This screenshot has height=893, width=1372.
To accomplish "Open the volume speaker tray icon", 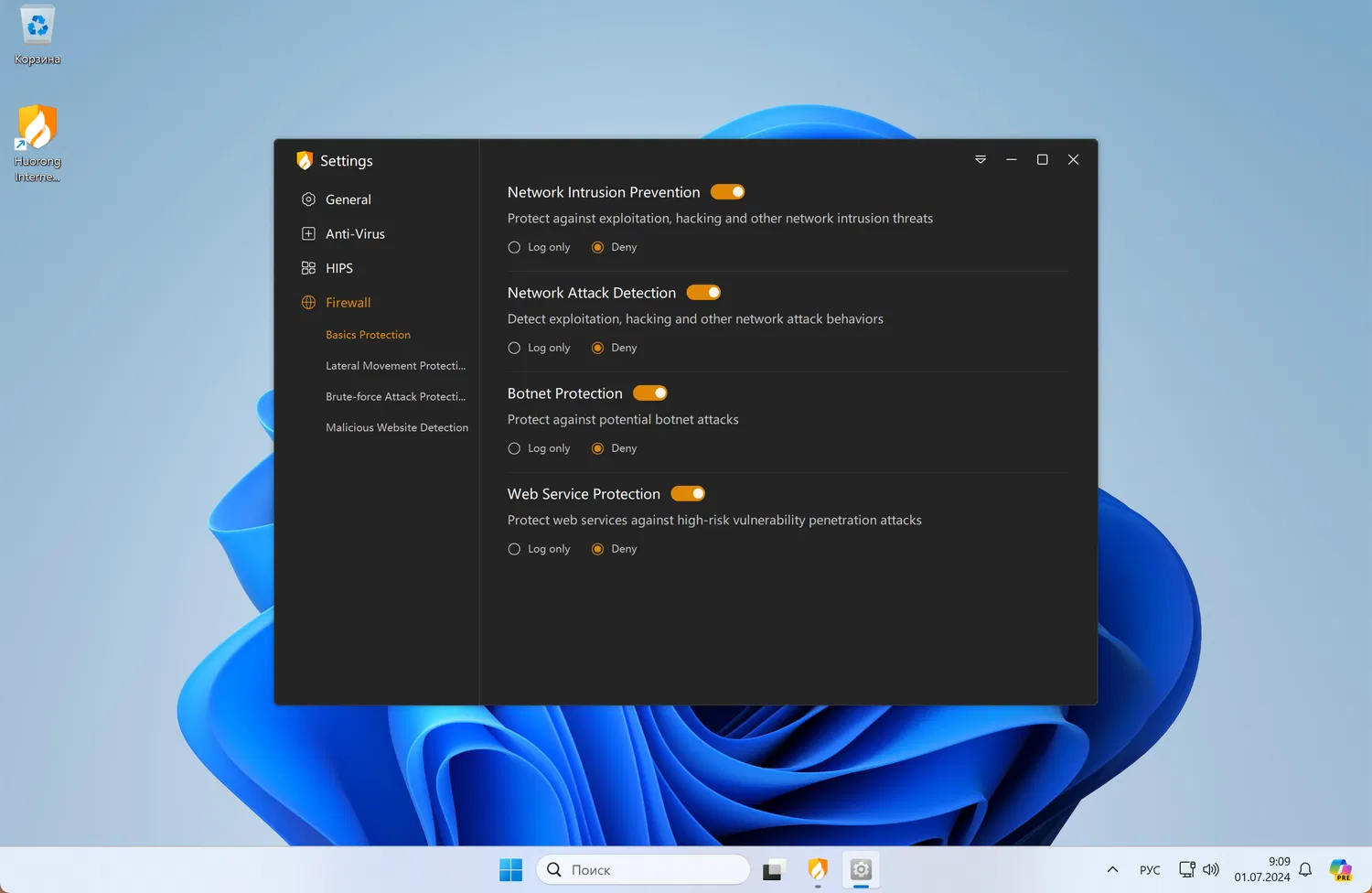I will (1211, 870).
